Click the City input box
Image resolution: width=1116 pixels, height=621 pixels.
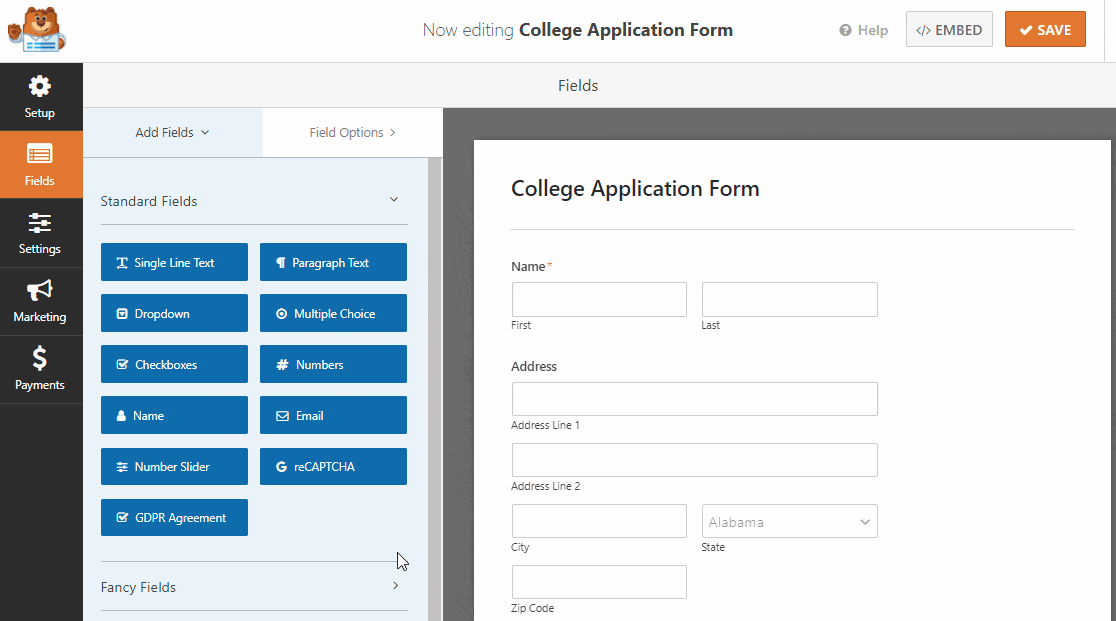pyautogui.click(x=599, y=521)
